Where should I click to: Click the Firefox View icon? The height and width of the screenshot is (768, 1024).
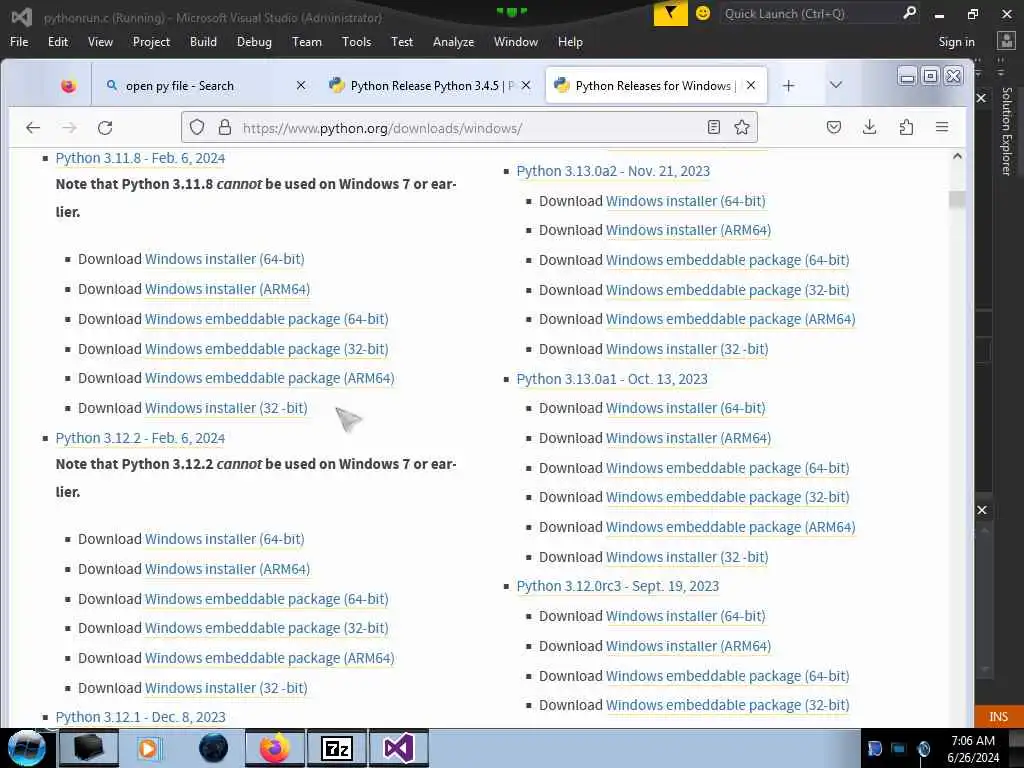[68, 86]
